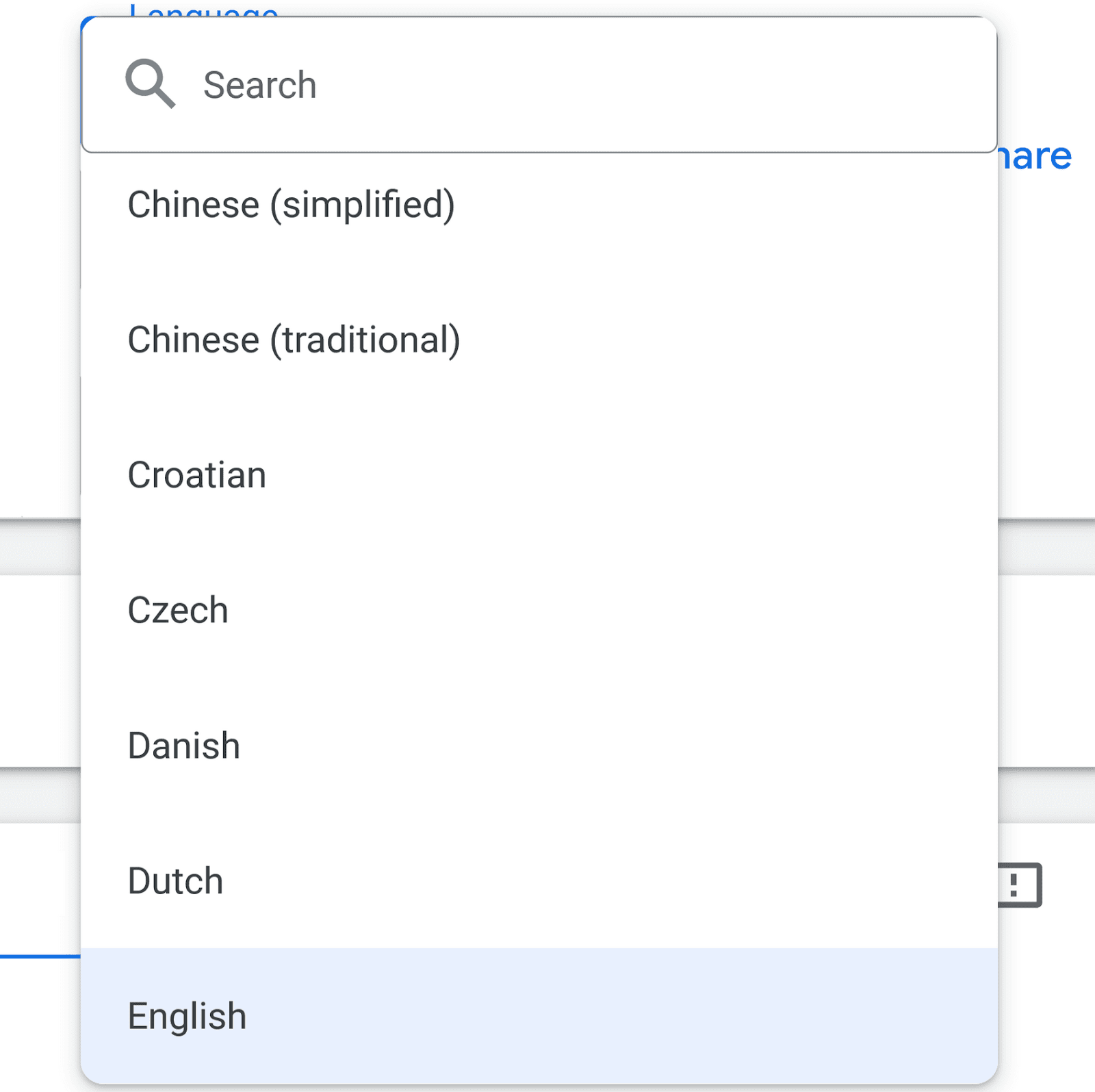This screenshot has height=1092, width=1095.
Task: Choose Chinese (traditional) from the options
Action: [x=294, y=339]
